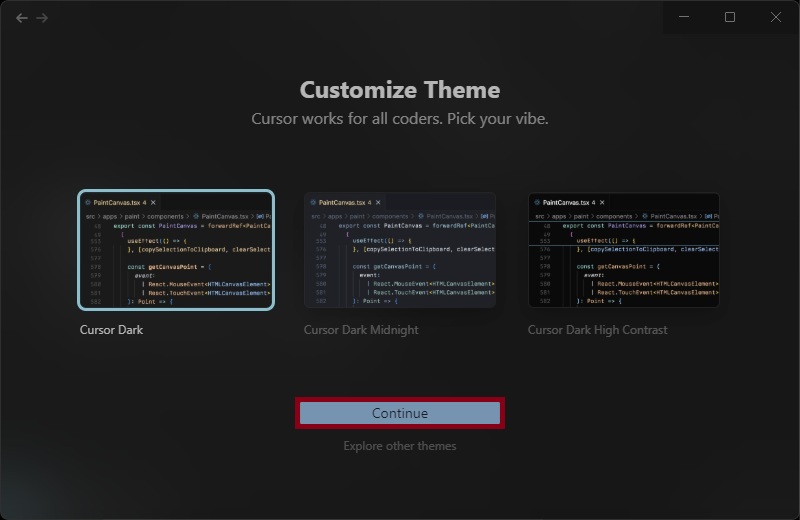
Task: Maximize the Cursor setup window
Action: point(730,17)
